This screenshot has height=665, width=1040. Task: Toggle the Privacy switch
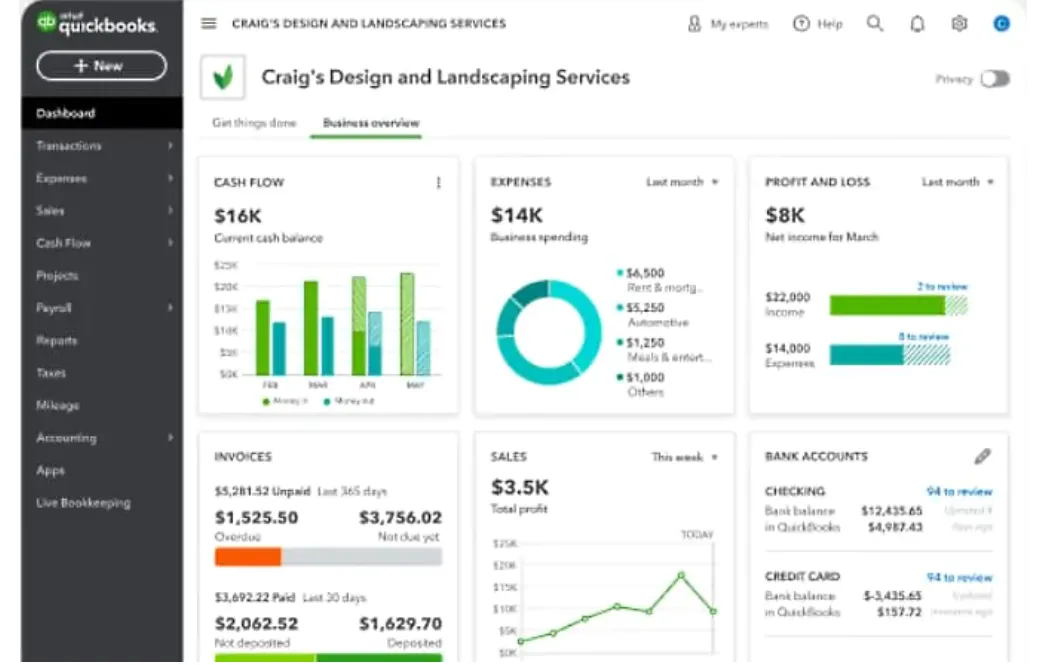[x=995, y=79]
